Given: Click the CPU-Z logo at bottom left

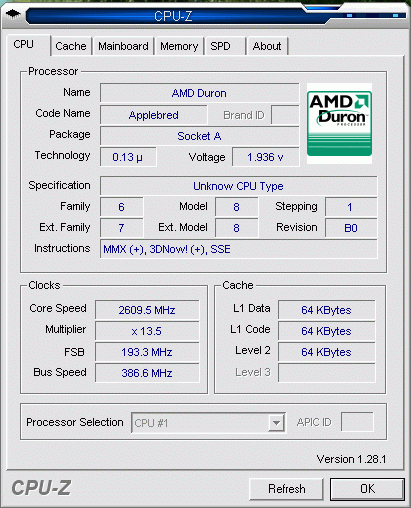Looking at the screenshot, I should pyautogui.click(x=41, y=488).
